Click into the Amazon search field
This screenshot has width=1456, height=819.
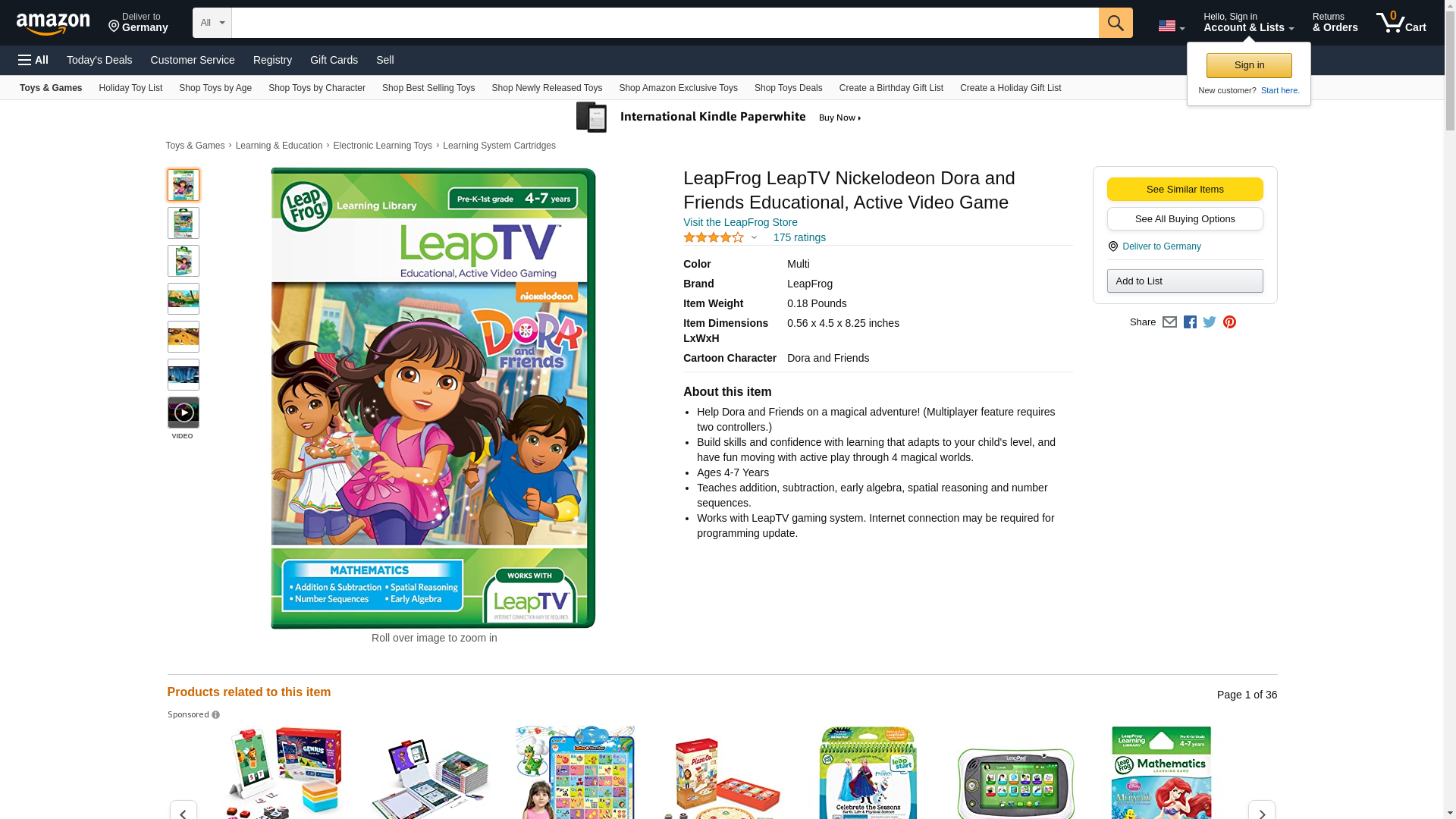(665, 23)
